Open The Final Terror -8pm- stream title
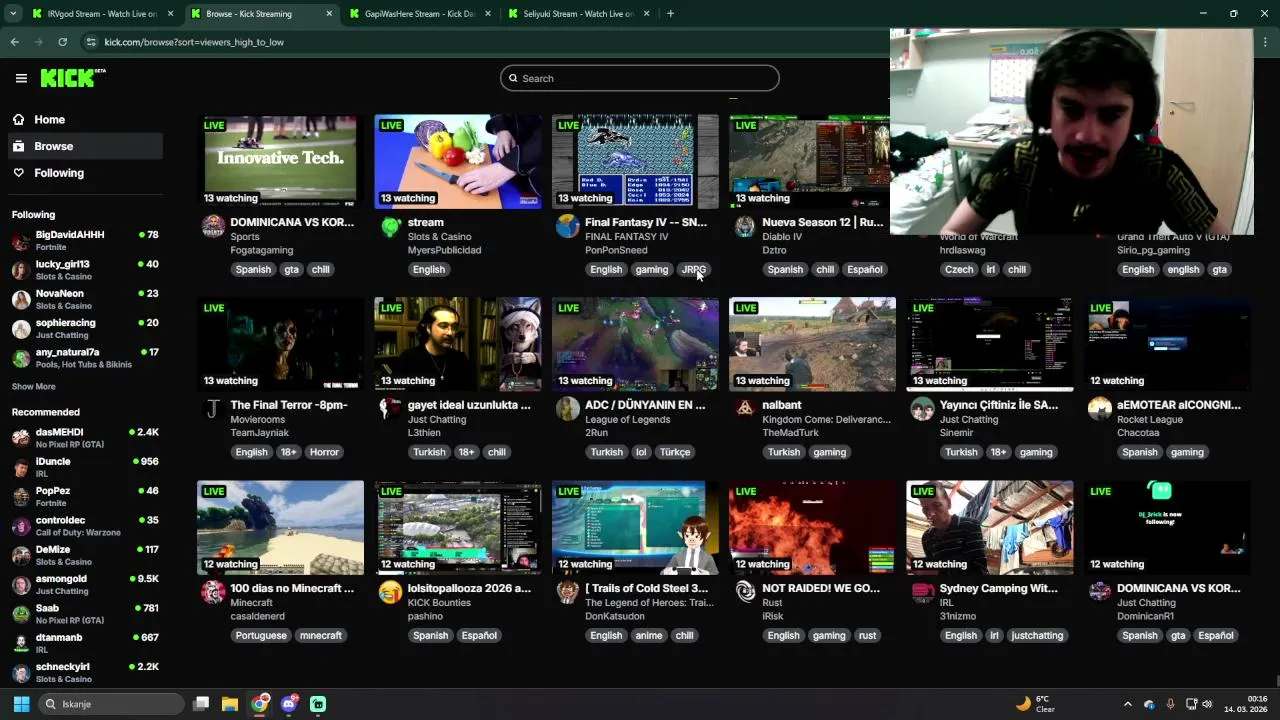1280x720 pixels. click(x=289, y=405)
